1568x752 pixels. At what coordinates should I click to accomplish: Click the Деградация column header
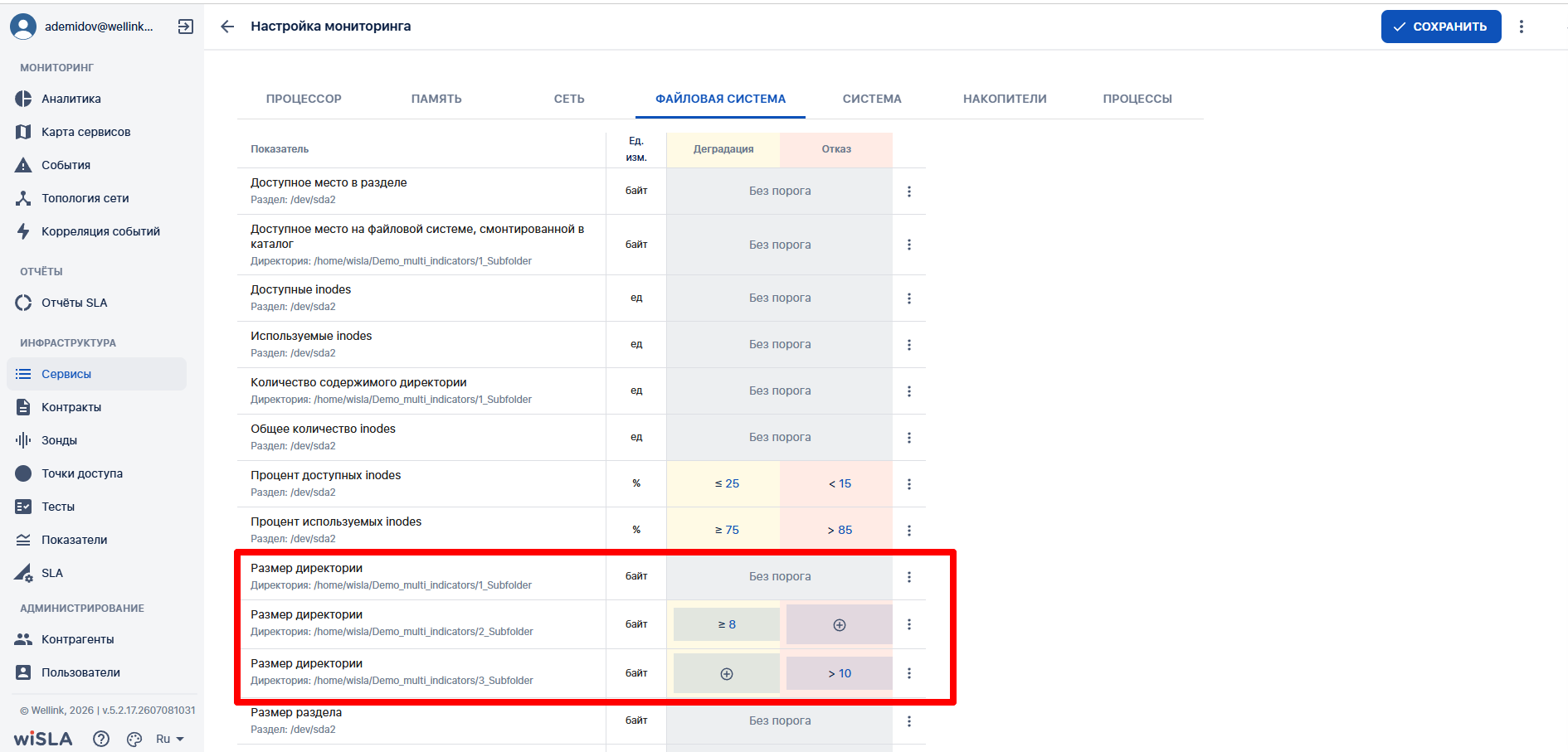(723, 149)
